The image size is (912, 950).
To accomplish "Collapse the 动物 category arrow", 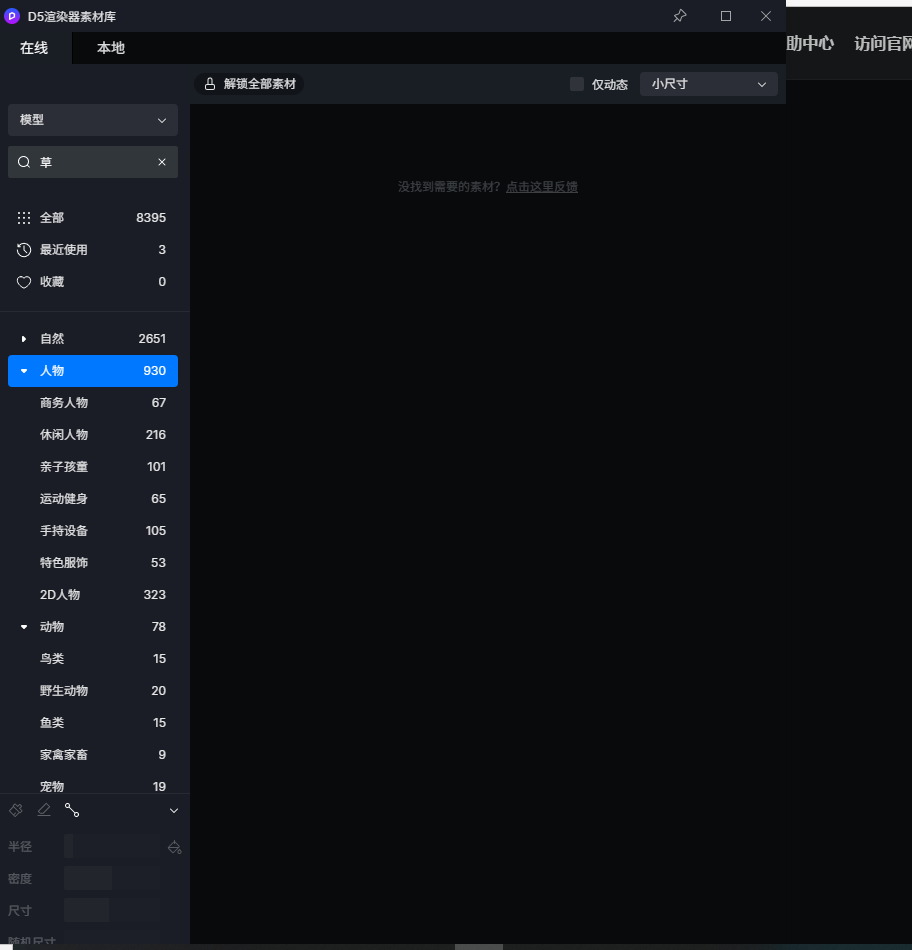I will click(24, 627).
